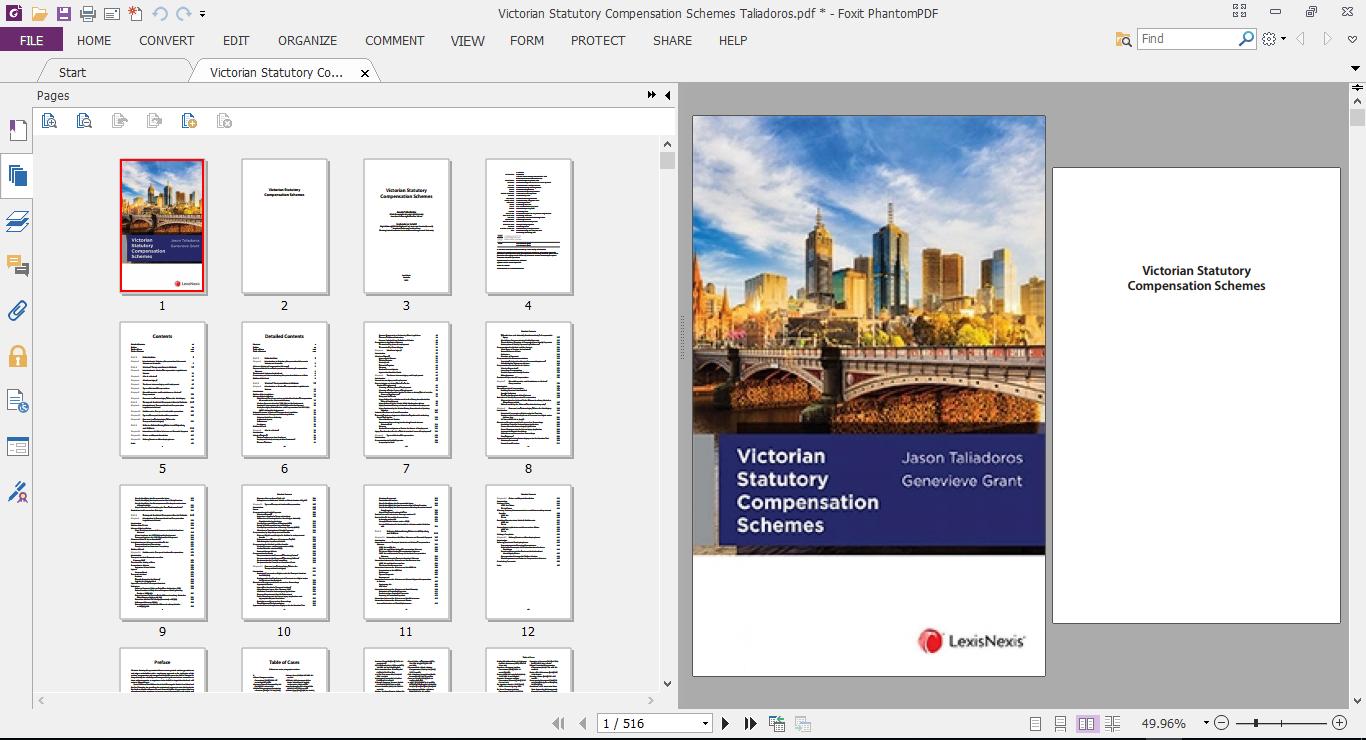
Task: Select page 4 thumbnail
Action: pos(528,226)
